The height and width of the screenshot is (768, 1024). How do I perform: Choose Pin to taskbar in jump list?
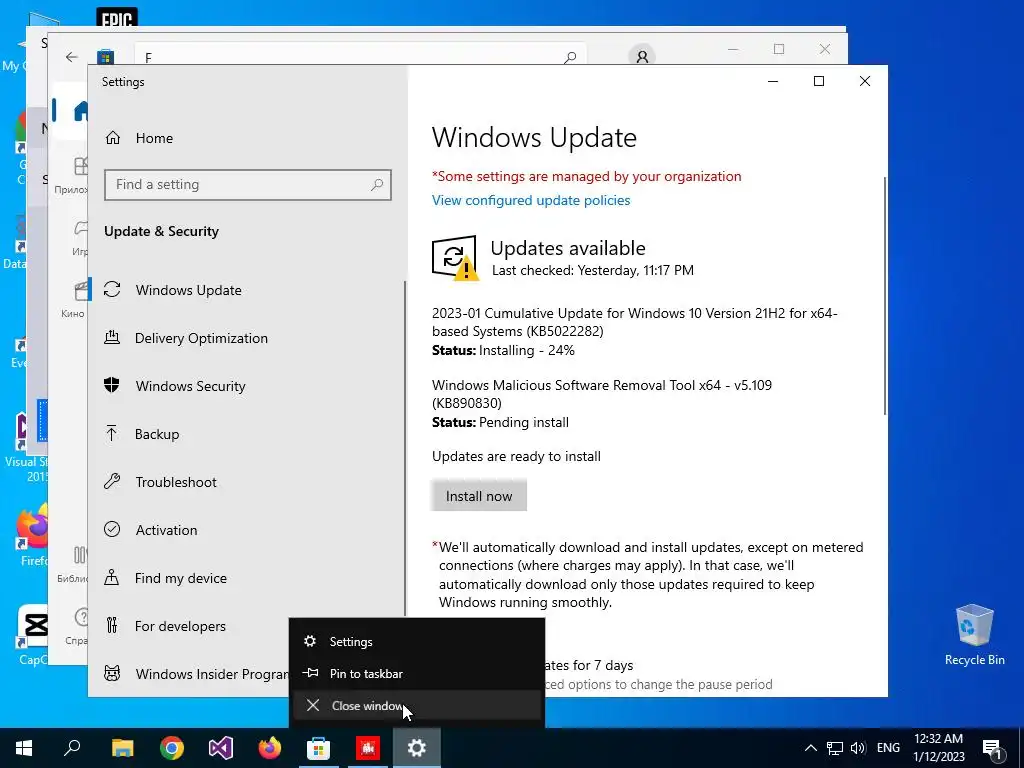tap(417, 673)
